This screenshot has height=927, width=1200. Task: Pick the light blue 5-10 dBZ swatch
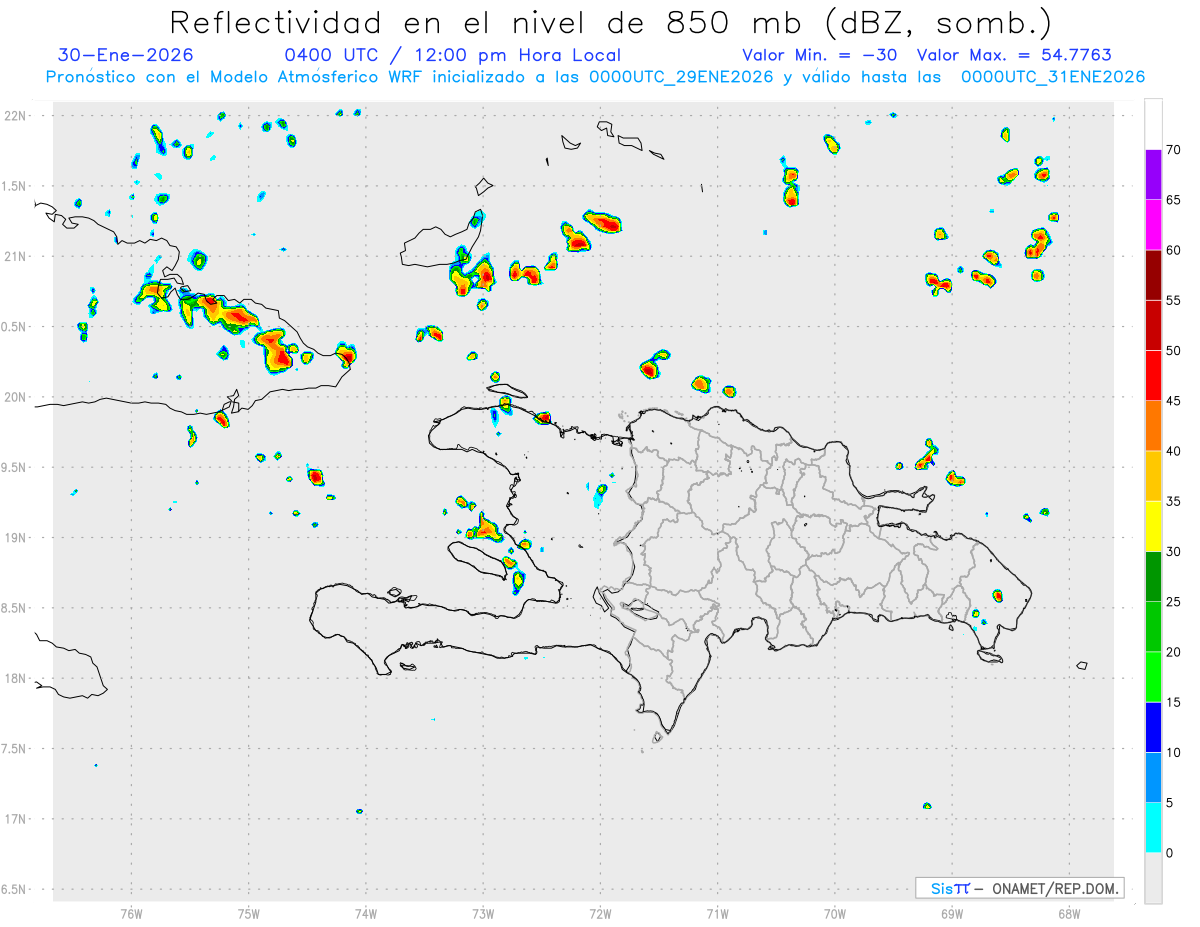[1153, 778]
